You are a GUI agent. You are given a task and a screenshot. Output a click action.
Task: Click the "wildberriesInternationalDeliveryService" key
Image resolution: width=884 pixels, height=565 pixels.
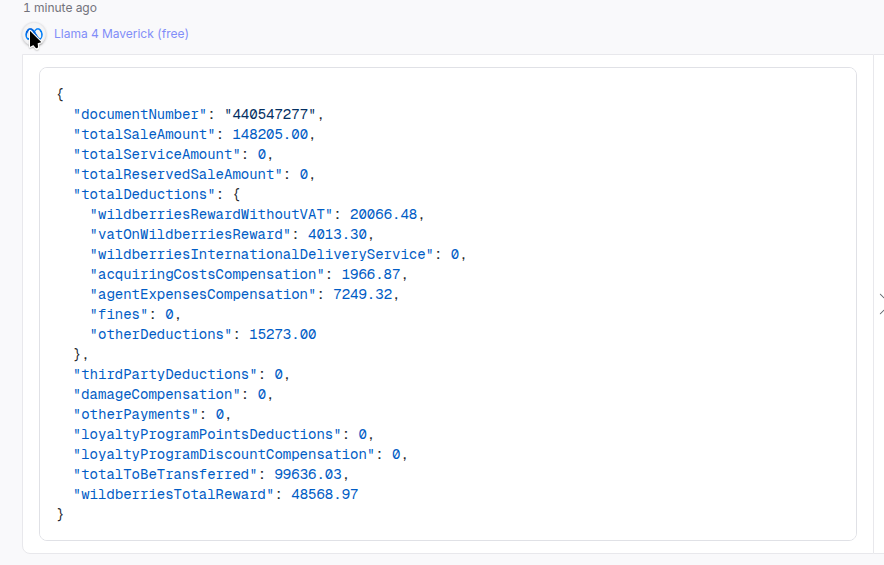[262, 255]
